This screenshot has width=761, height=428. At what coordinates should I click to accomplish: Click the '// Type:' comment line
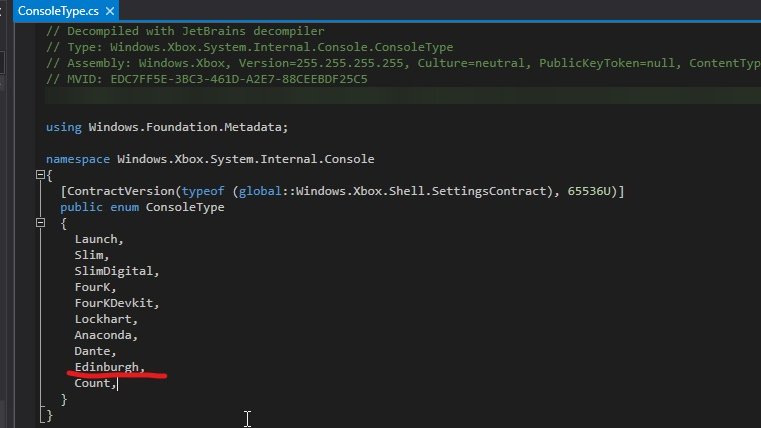point(249,47)
